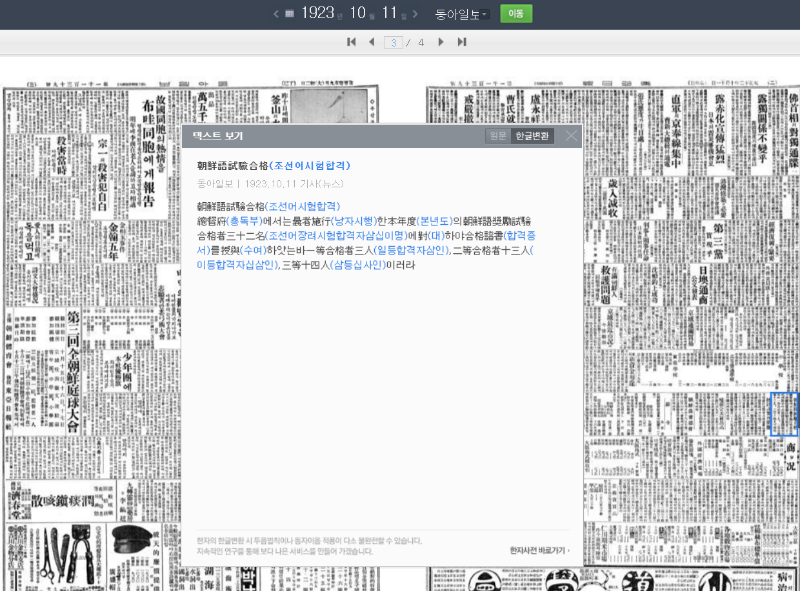
Task: Select article source line 동아일보 1923.10.11 기사(뉴스)
Action: (x=270, y=184)
